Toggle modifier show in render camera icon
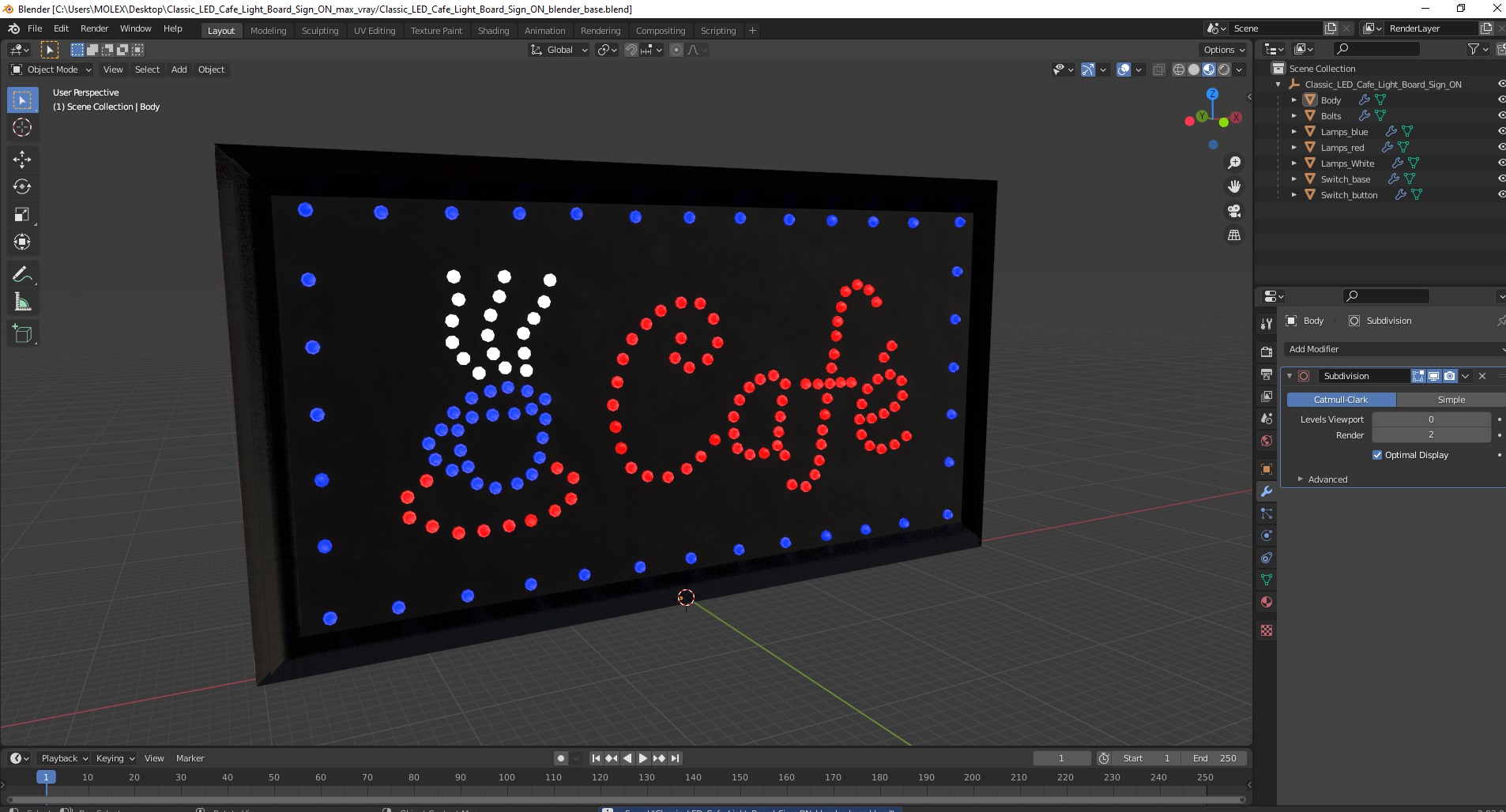The image size is (1506, 812). point(1450,376)
